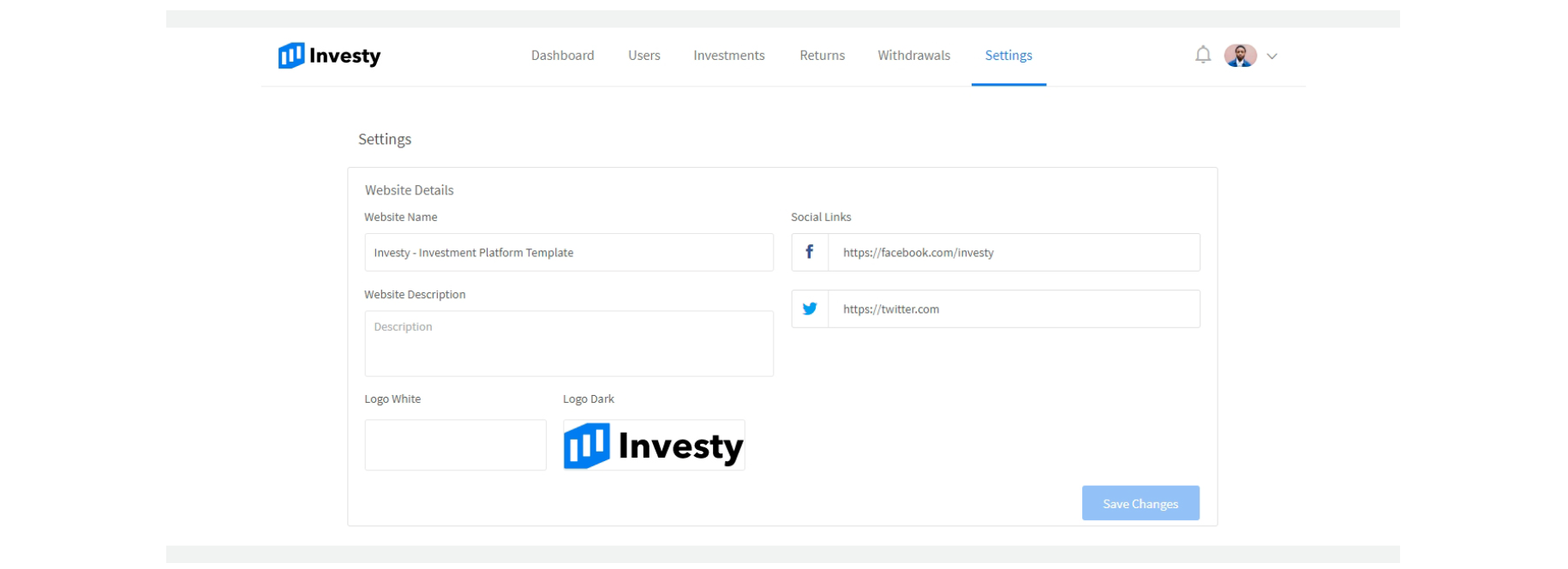Switch to the Investments tab

click(728, 56)
